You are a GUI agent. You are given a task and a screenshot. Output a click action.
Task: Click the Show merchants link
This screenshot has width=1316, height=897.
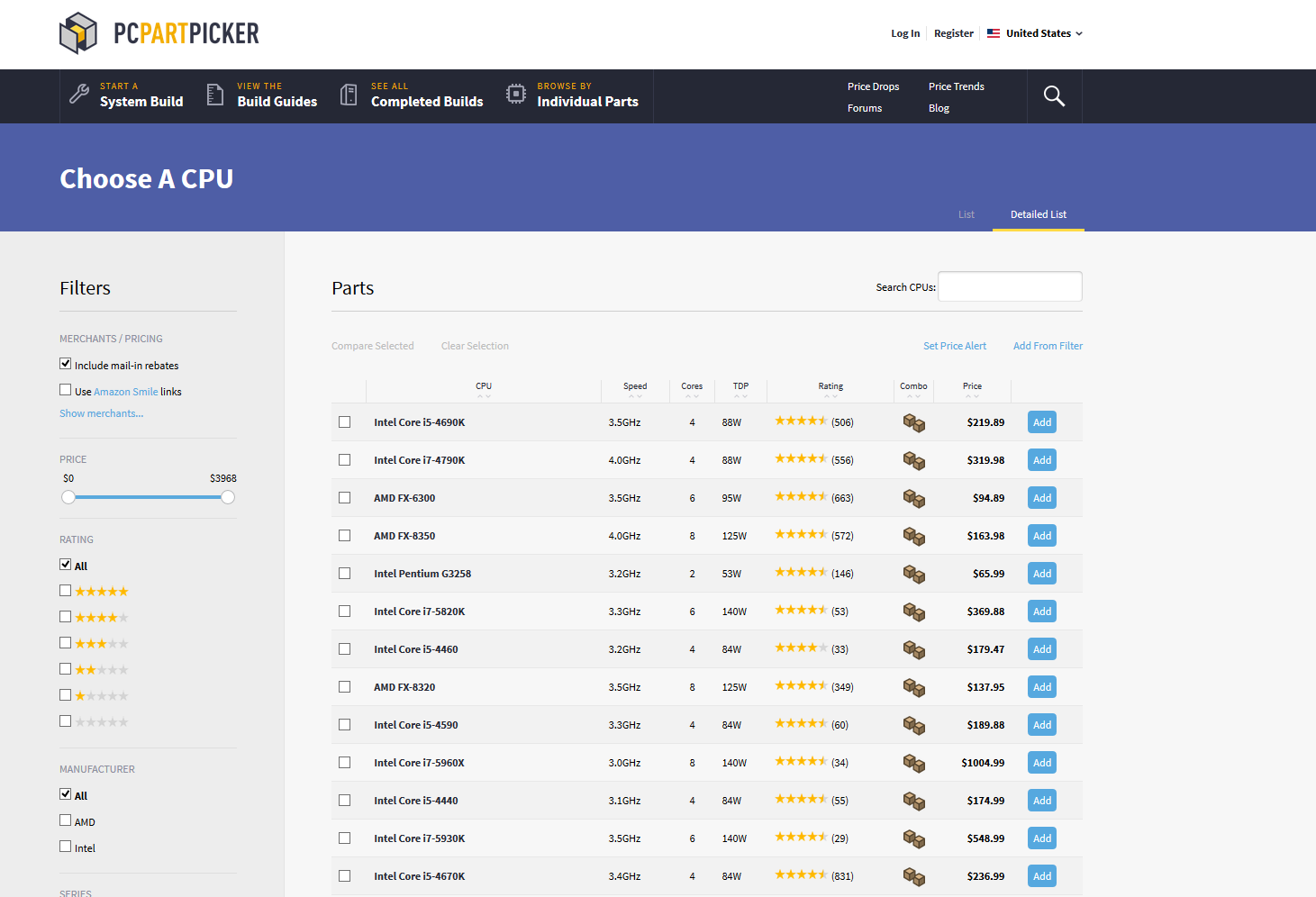tap(100, 412)
